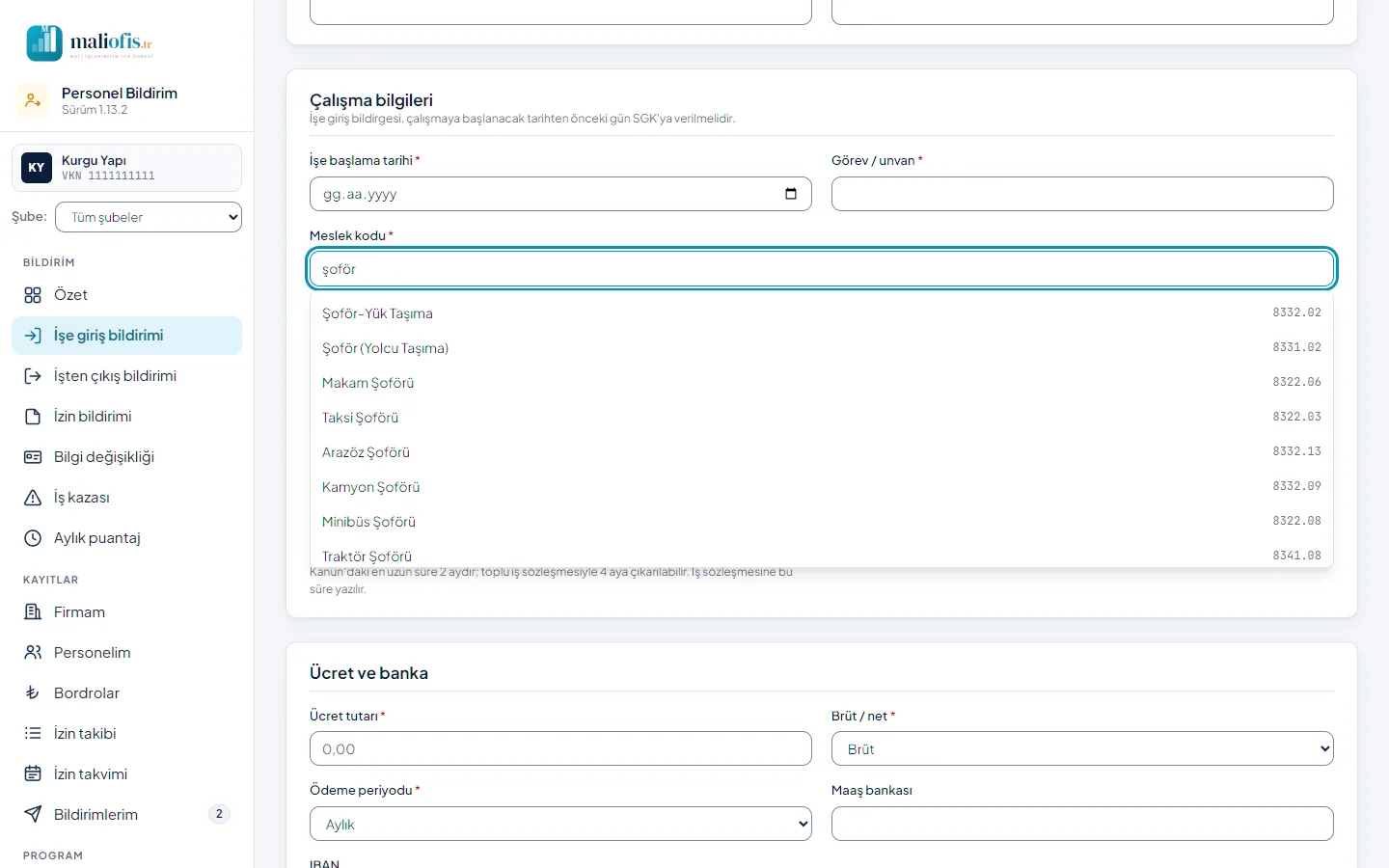Click the KY company avatar

click(x=37, y=168)
